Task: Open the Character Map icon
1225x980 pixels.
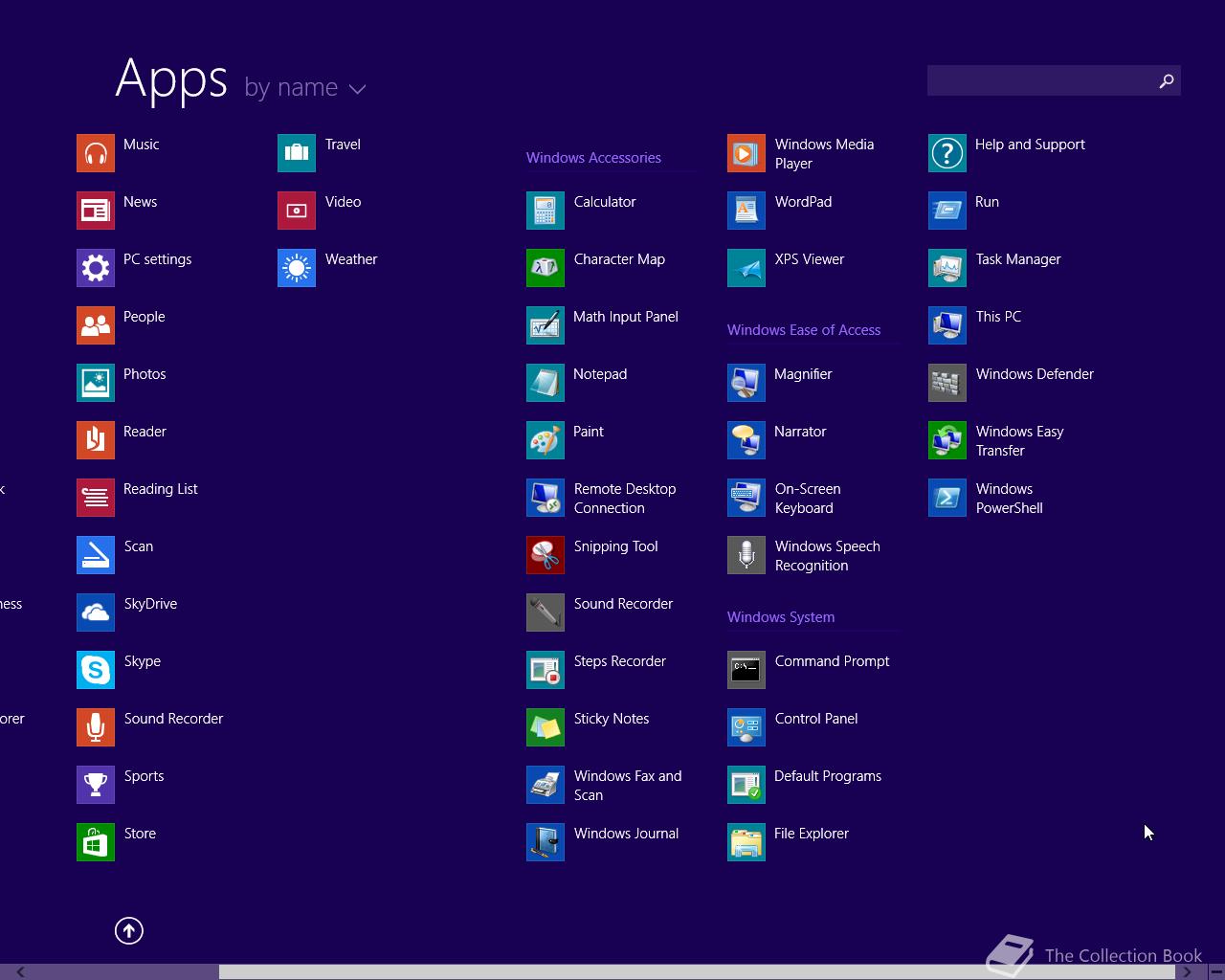Action: tap(546, 268)
